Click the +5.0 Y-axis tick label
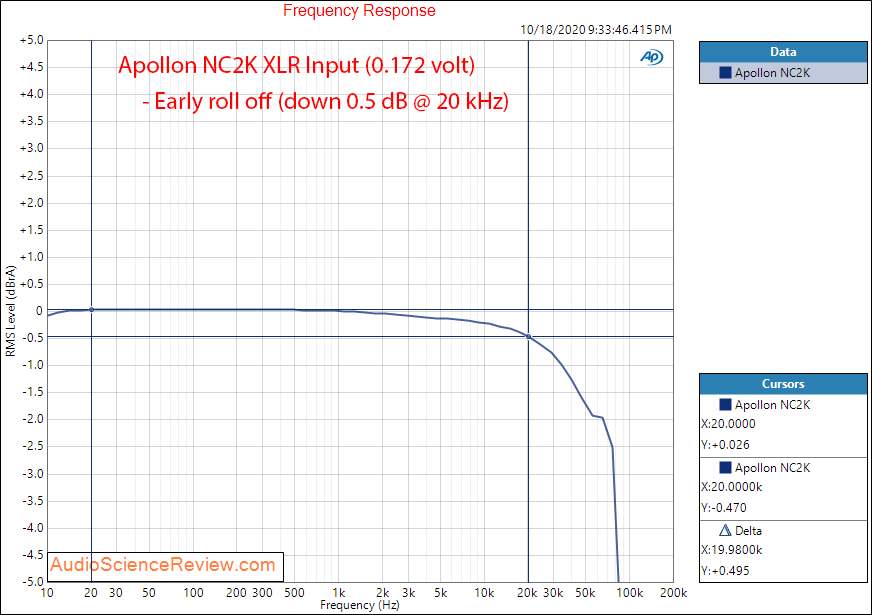872x615 pixels. (31, 40)
